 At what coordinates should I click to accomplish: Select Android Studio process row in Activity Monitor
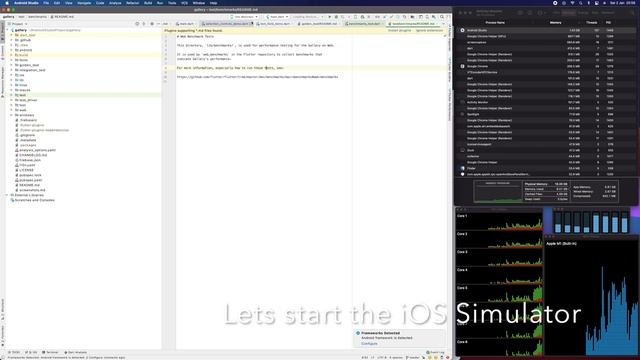(x=545, y=30)
